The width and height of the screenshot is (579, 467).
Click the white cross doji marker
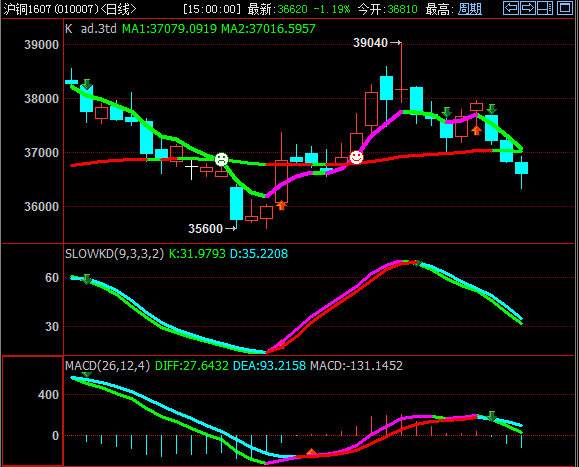(x=191, y=169)
